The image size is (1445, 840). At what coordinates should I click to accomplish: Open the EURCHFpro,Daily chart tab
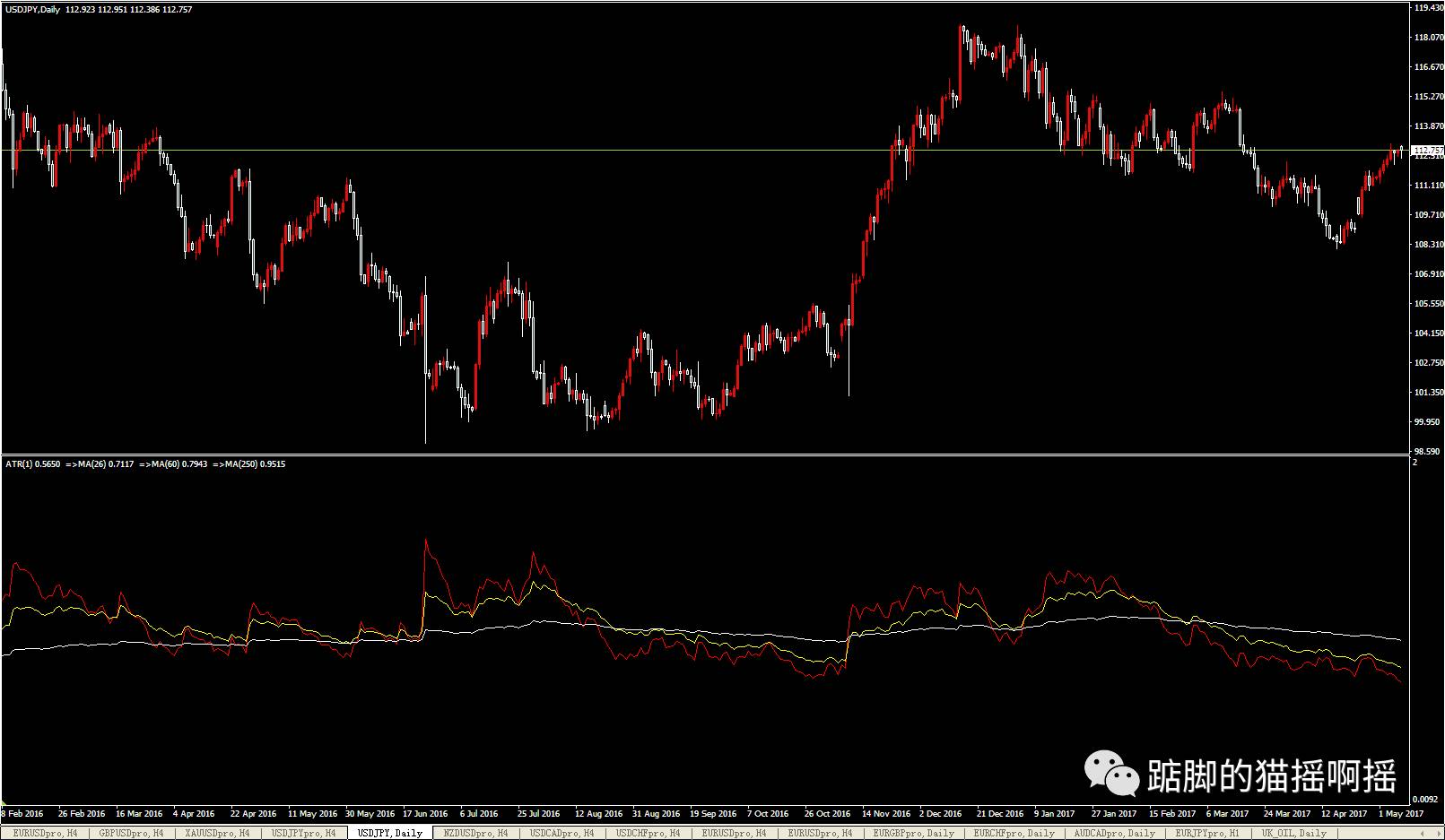pyautogui.click(x=1015, y=834)
